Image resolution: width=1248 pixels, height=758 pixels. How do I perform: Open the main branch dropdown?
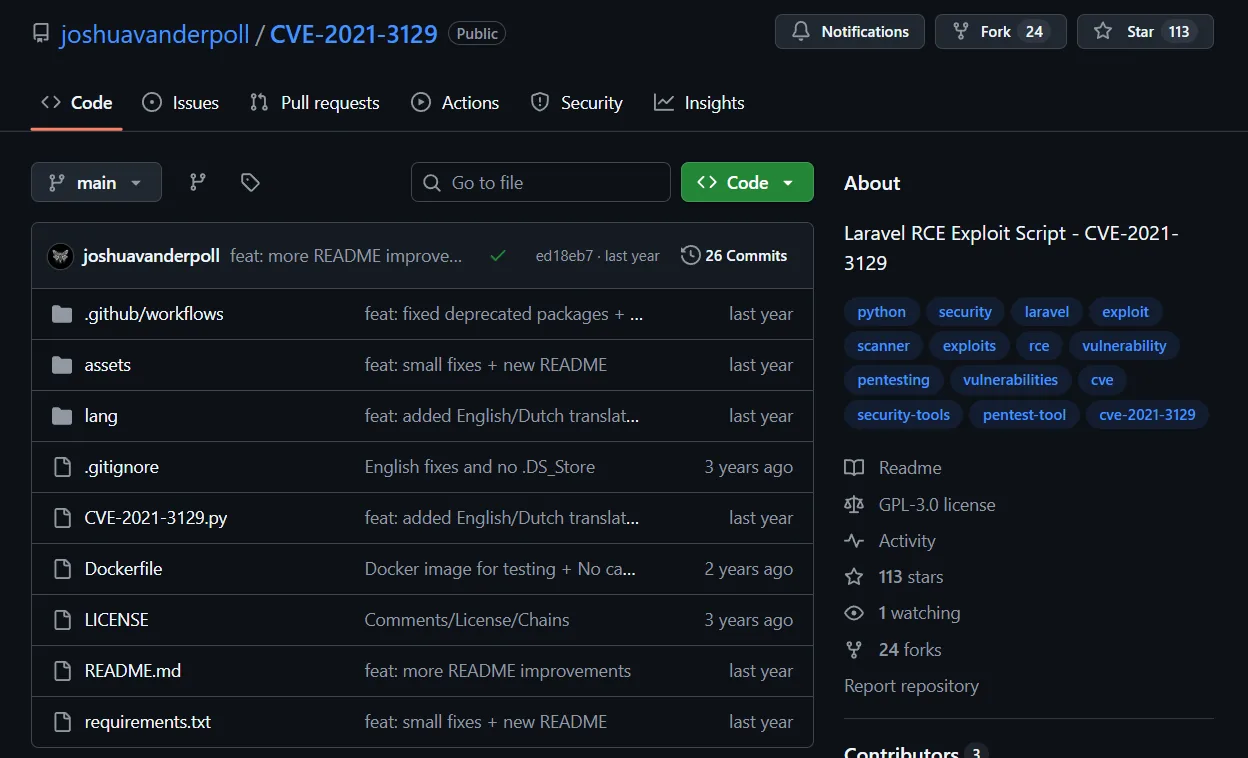coord(96,182)
